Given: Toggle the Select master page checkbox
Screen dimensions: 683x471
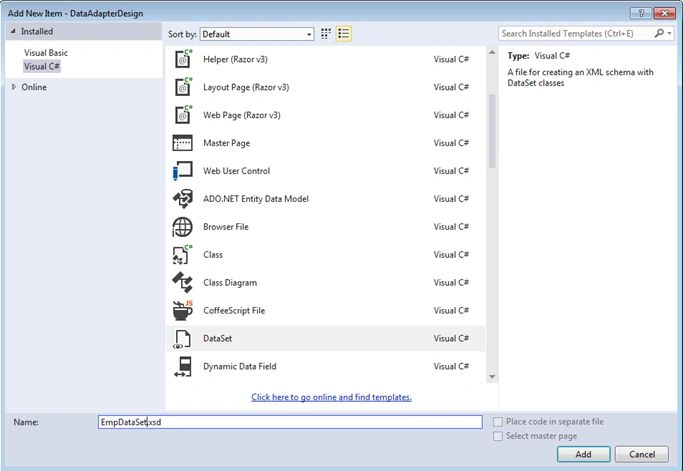Looking at the screenshot, I should tap(497, 436).
